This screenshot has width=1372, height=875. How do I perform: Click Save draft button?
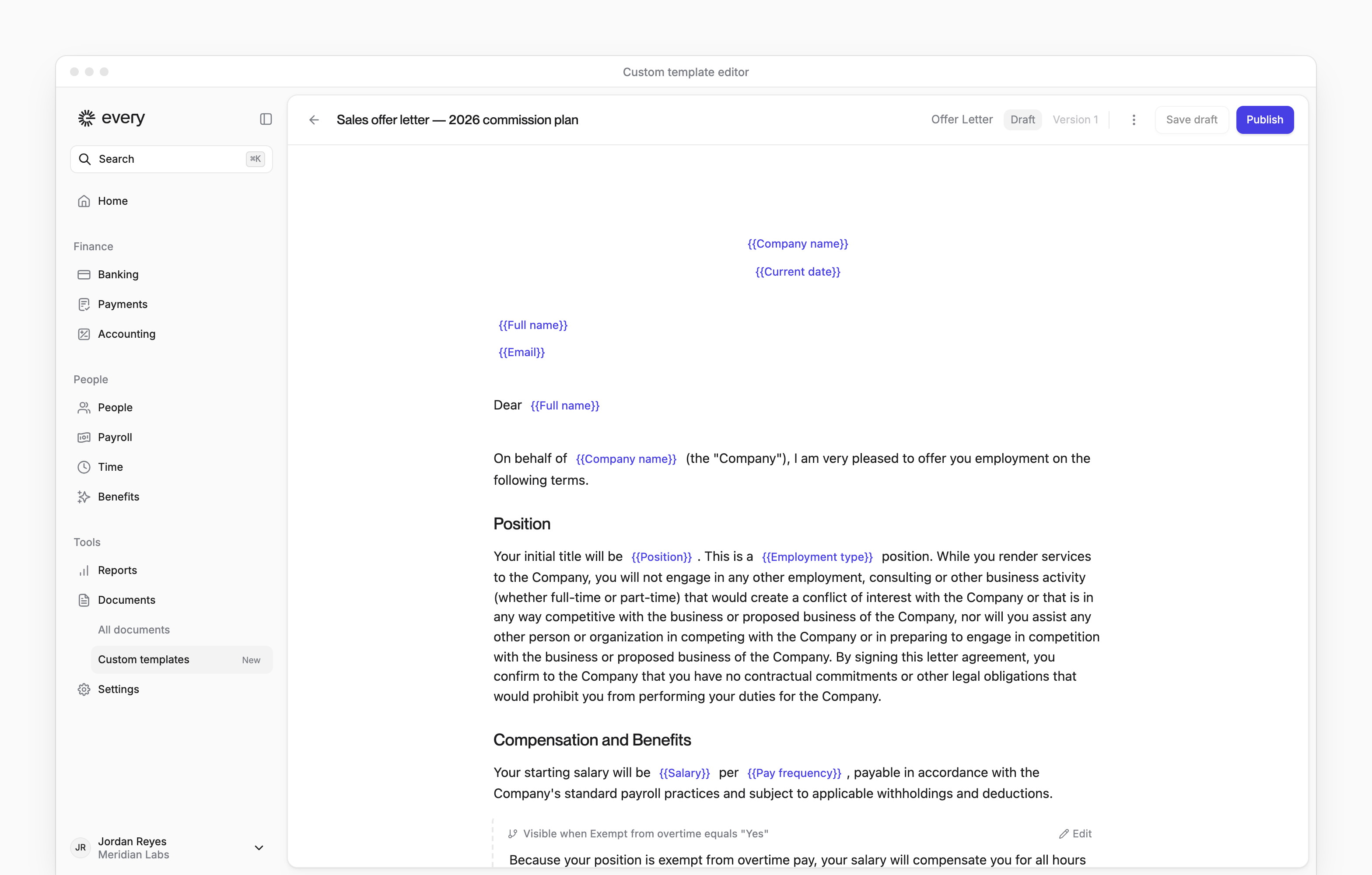[x=1191, y=119]
